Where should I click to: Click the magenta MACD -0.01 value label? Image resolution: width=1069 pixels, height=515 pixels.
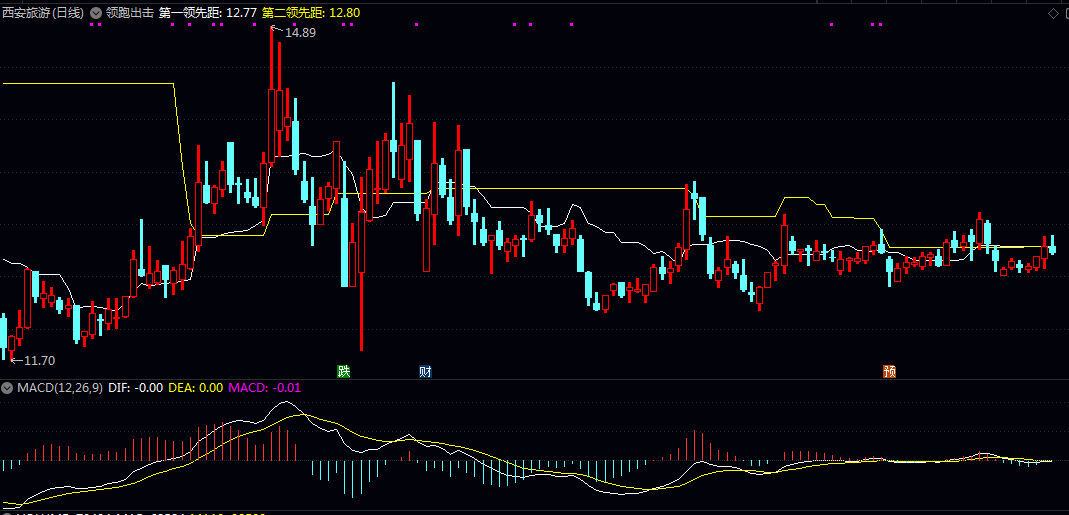coord(265,387)
